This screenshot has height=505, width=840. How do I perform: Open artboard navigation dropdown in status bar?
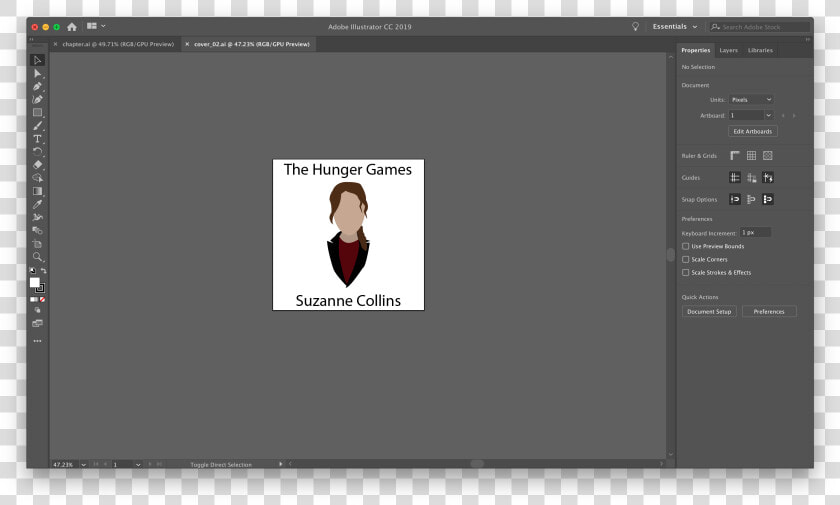(138, 465)
